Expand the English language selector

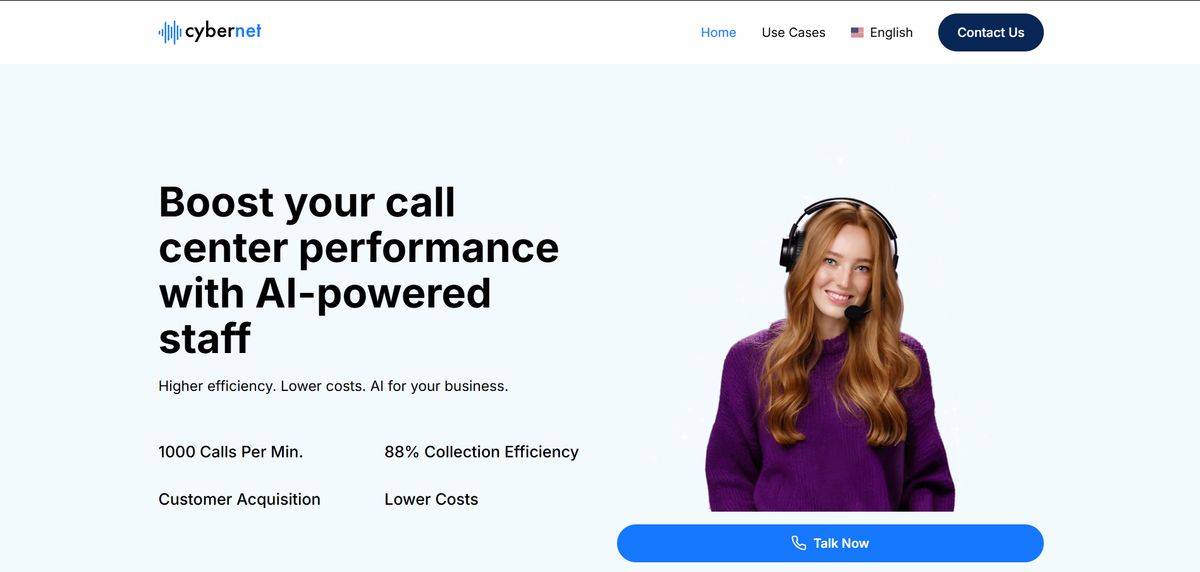(881, 32)
